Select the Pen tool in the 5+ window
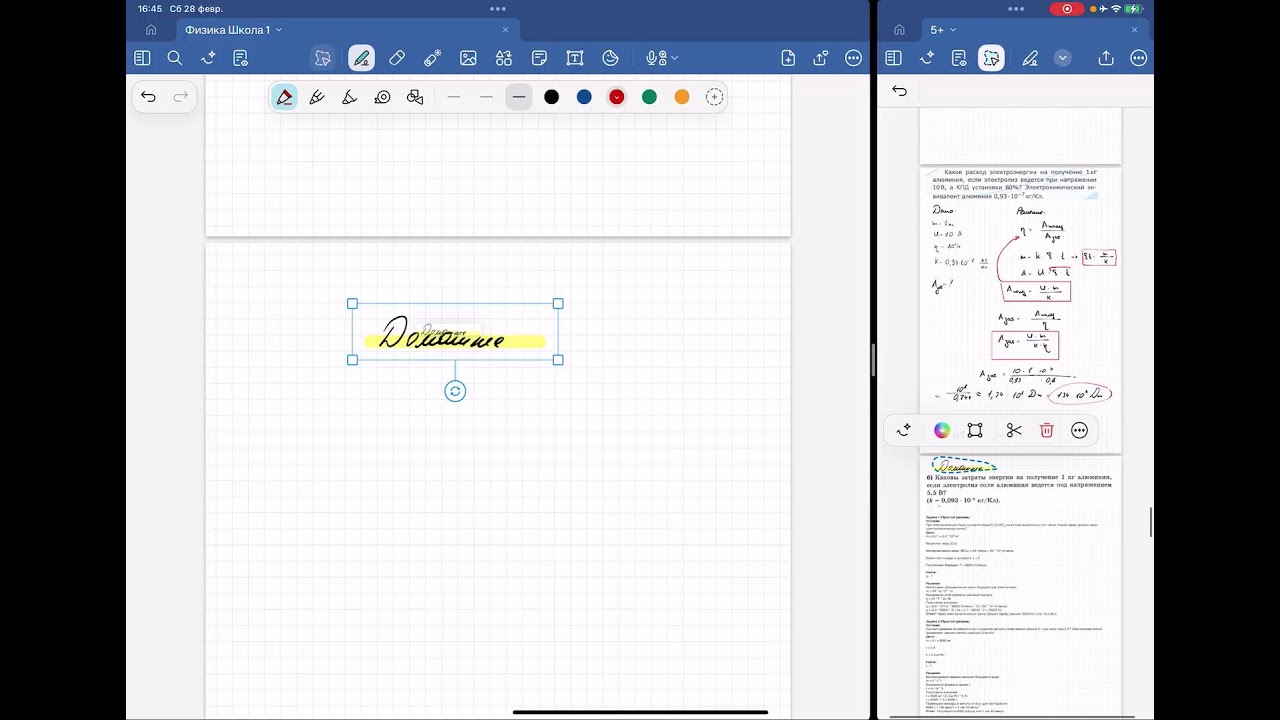This screenshot has width=1280, height=720. pyautogui.click(x=1030, y=58)
